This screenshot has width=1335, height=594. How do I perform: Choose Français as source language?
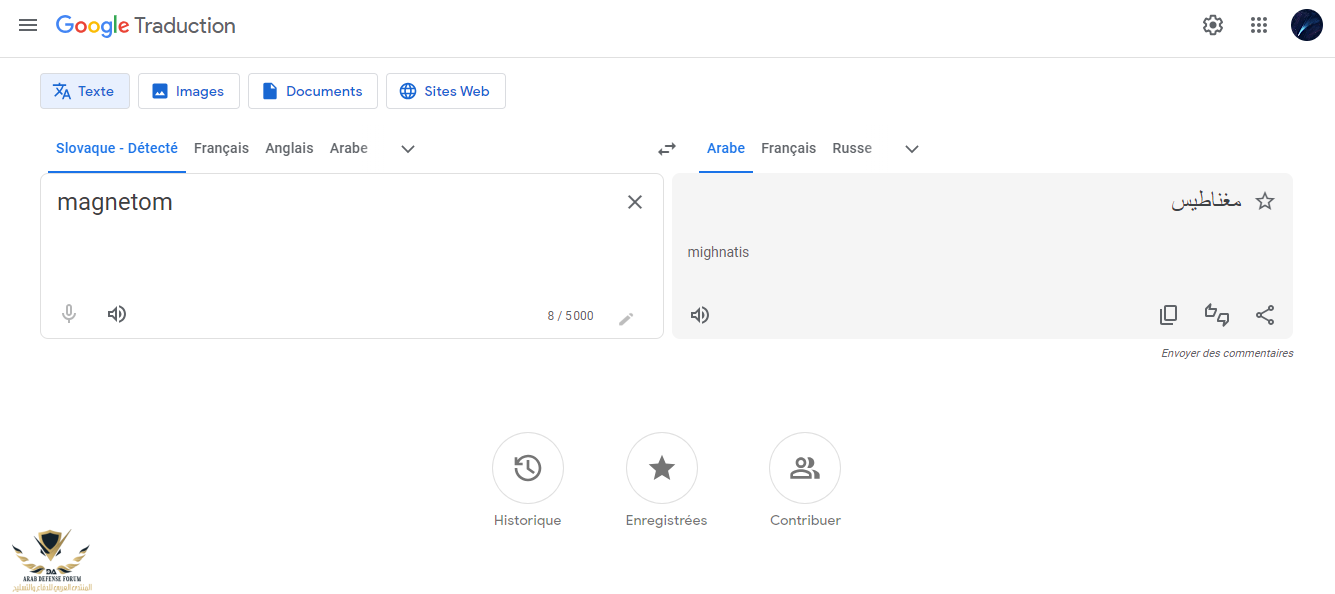tap(222, 148)
